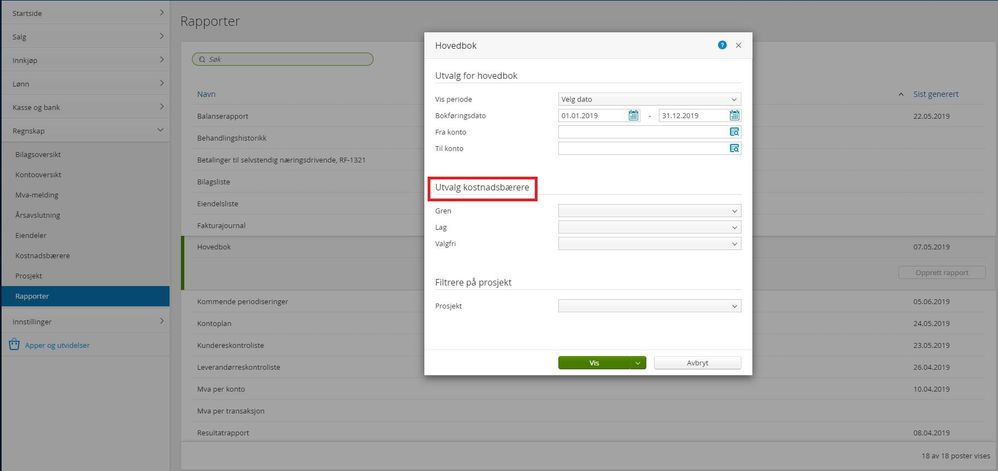998x471 pixels.
Task: Close the Hovedbok dialog with the X
Action: [738, 45]
